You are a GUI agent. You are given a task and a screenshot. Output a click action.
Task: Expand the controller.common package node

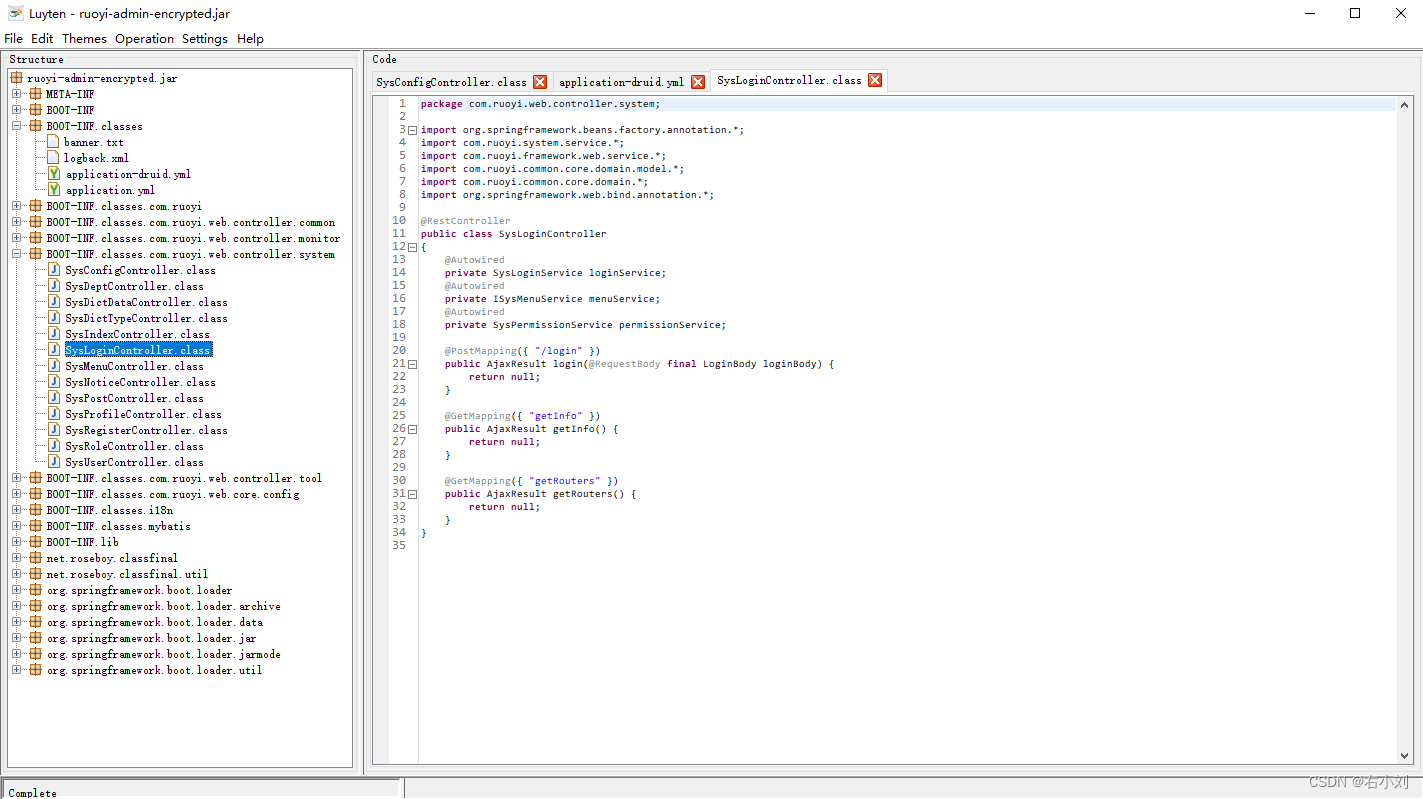[x=17, y=222]
